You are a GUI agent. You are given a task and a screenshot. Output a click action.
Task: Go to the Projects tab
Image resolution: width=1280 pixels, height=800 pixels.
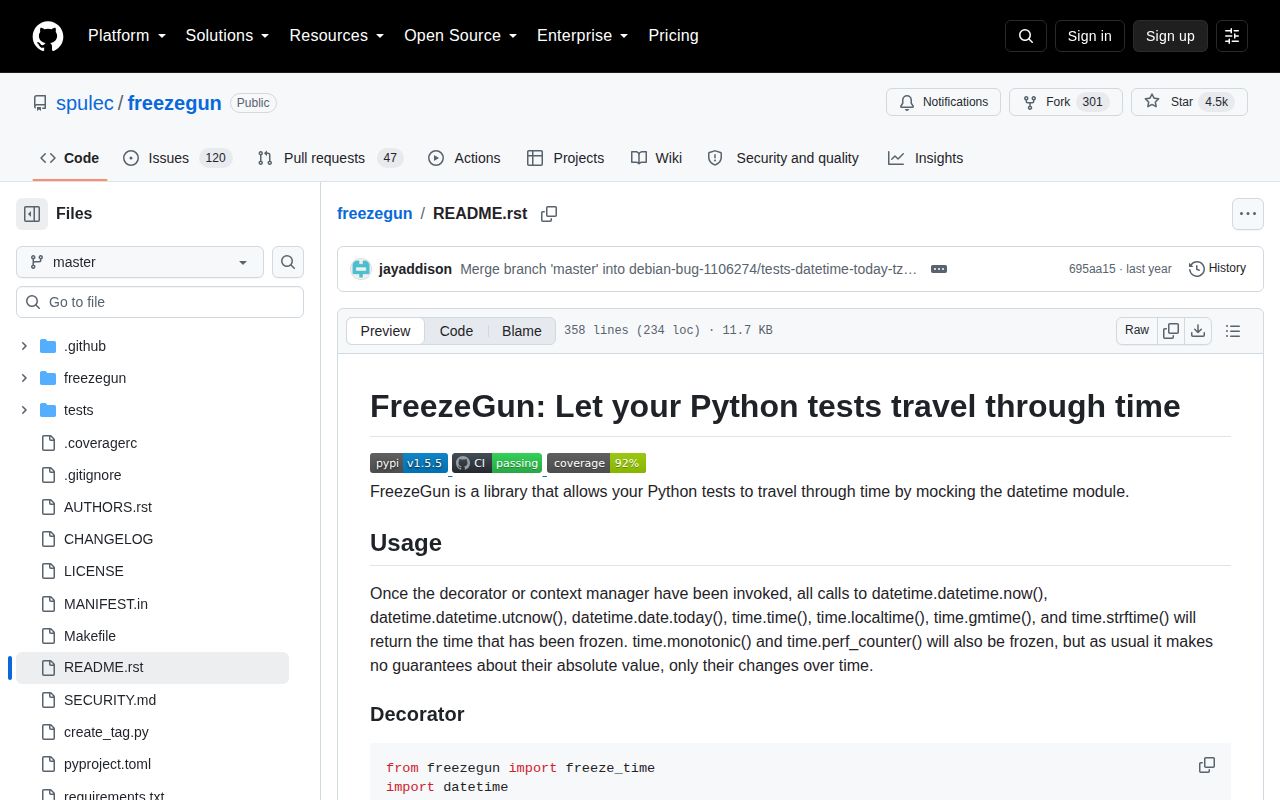[x=565, y=158]
